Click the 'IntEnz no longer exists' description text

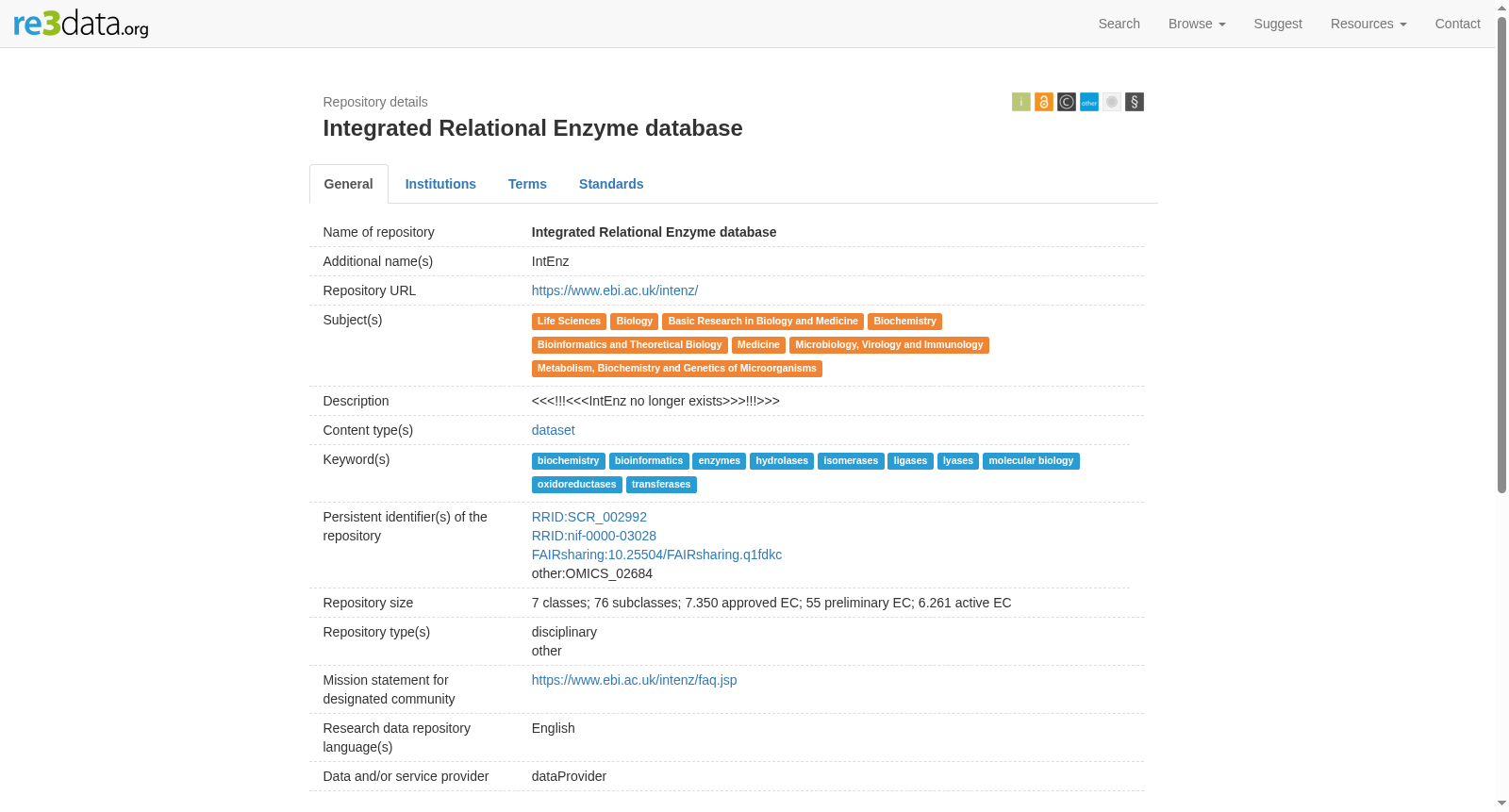tap(655, 401)
